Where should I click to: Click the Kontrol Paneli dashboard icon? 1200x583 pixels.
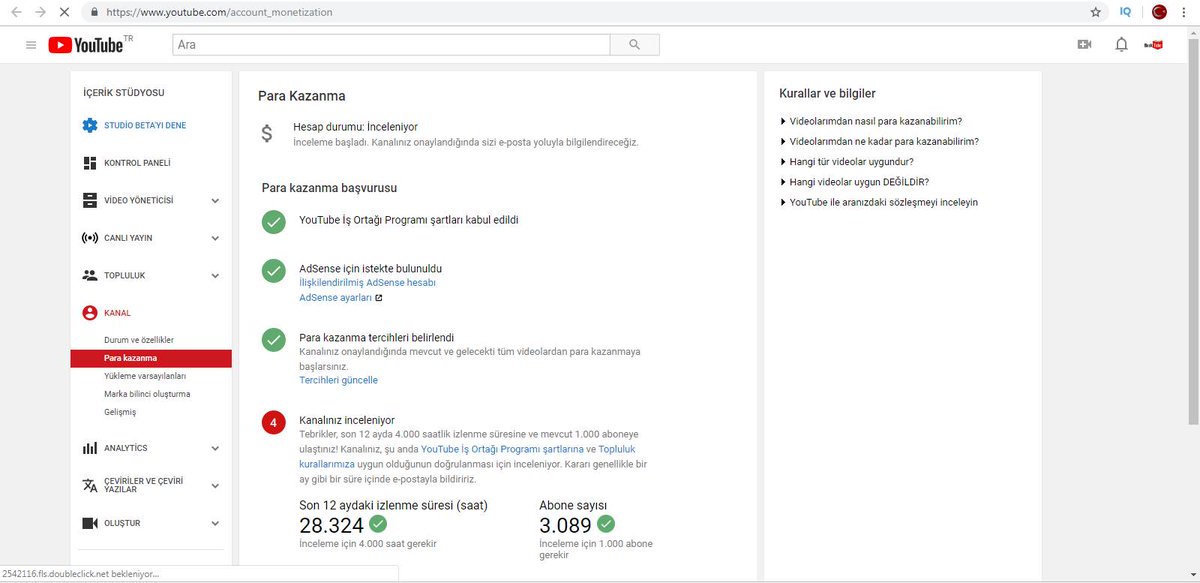[90, 163]
